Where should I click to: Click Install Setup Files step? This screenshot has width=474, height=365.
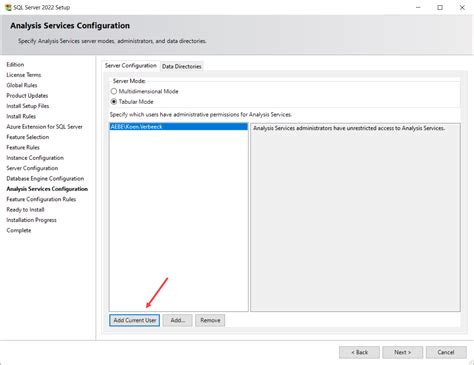coord(28,106)
